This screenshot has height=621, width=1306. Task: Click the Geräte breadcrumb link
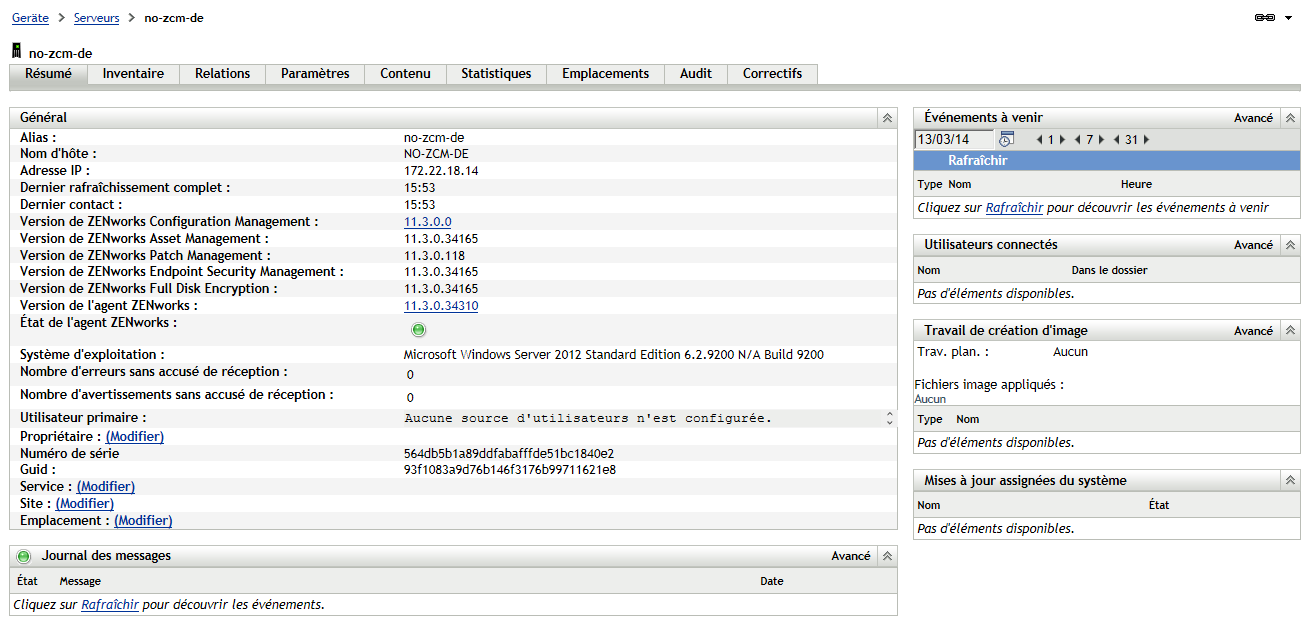(x=30, y=18)
